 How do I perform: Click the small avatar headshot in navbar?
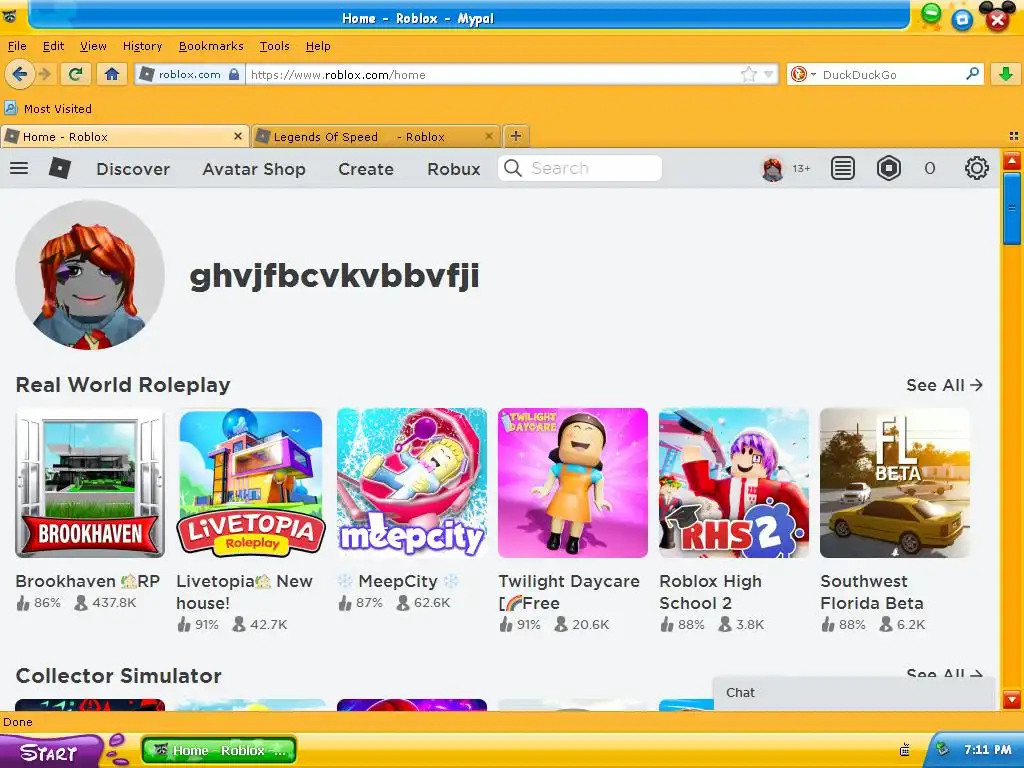tap(773, 168)
